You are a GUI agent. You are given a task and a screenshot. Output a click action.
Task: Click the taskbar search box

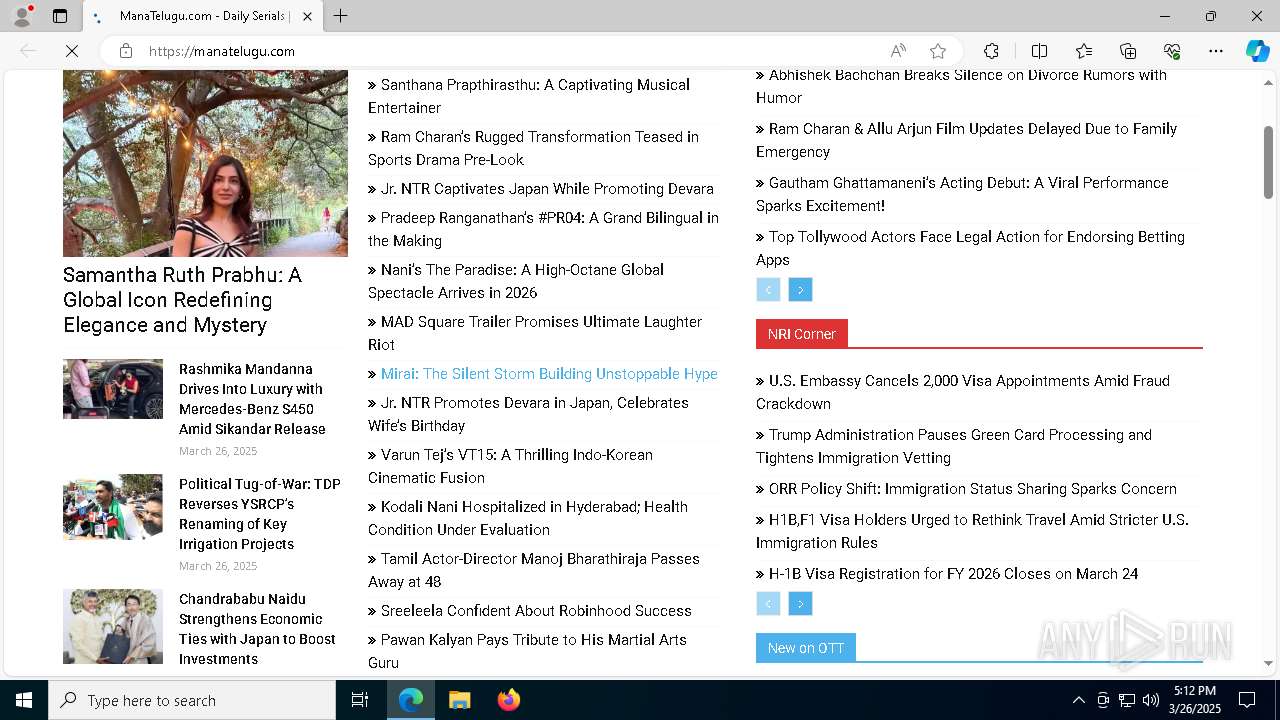coord(192,700)
